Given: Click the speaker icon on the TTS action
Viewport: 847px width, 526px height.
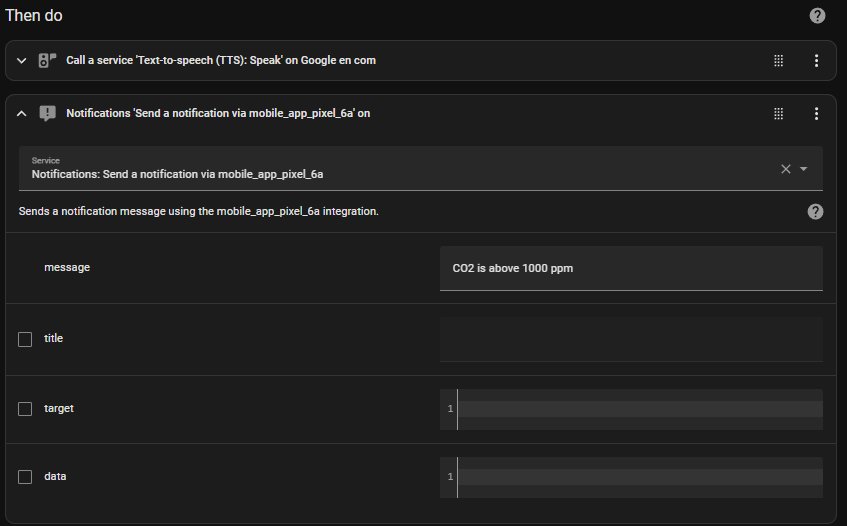Looking at the screenshot, I should (48, 60).
